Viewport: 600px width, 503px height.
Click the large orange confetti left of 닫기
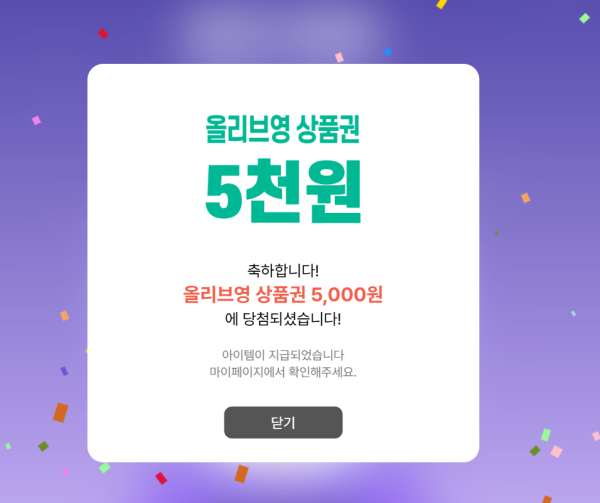60,412
